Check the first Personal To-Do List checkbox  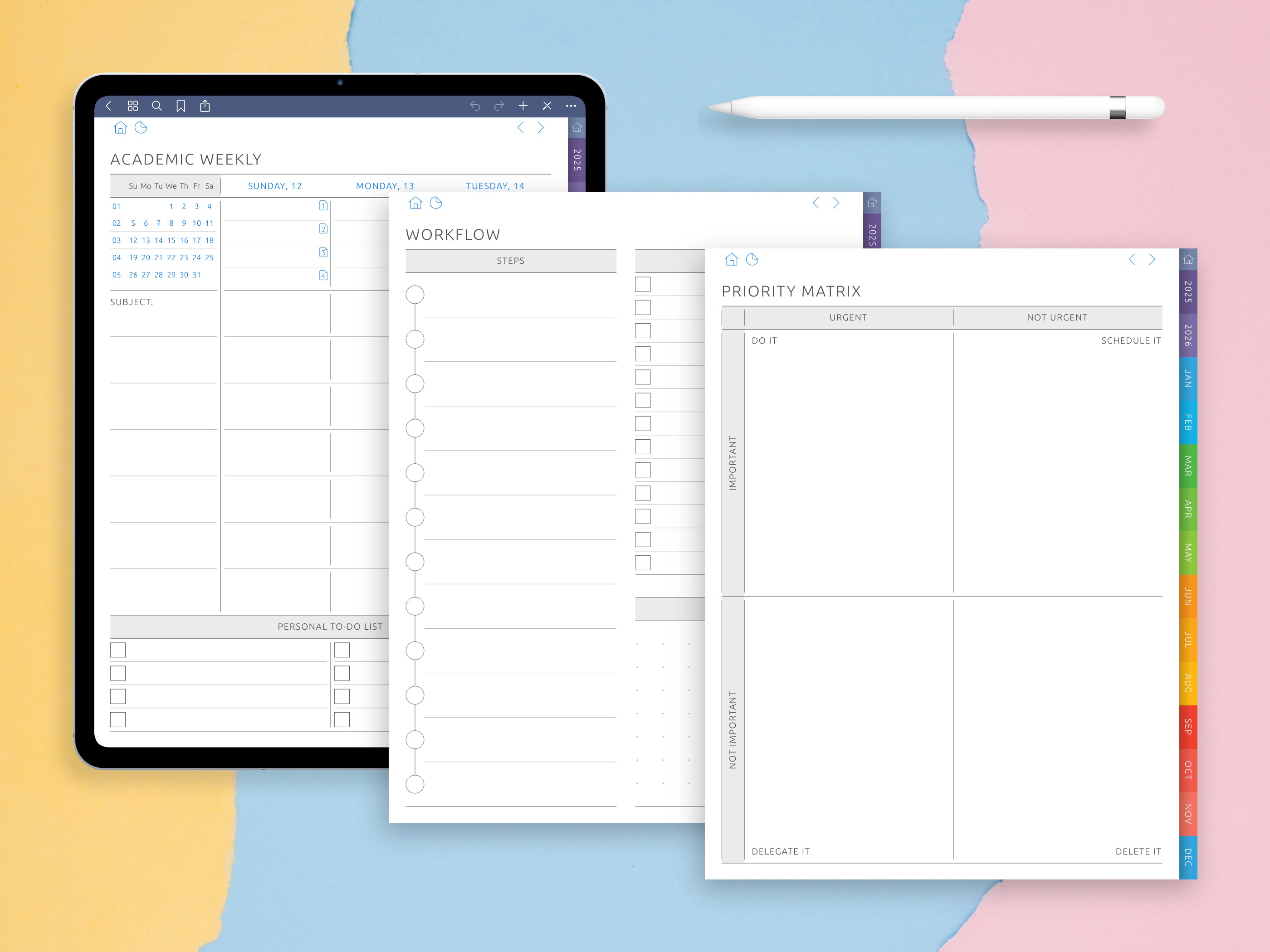(x=117, y=650)
